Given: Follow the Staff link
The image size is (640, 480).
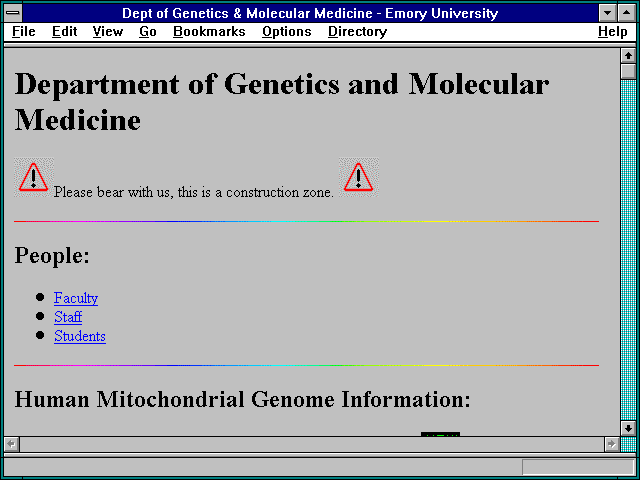Looking at the screenshot, I should coord(68,317).
